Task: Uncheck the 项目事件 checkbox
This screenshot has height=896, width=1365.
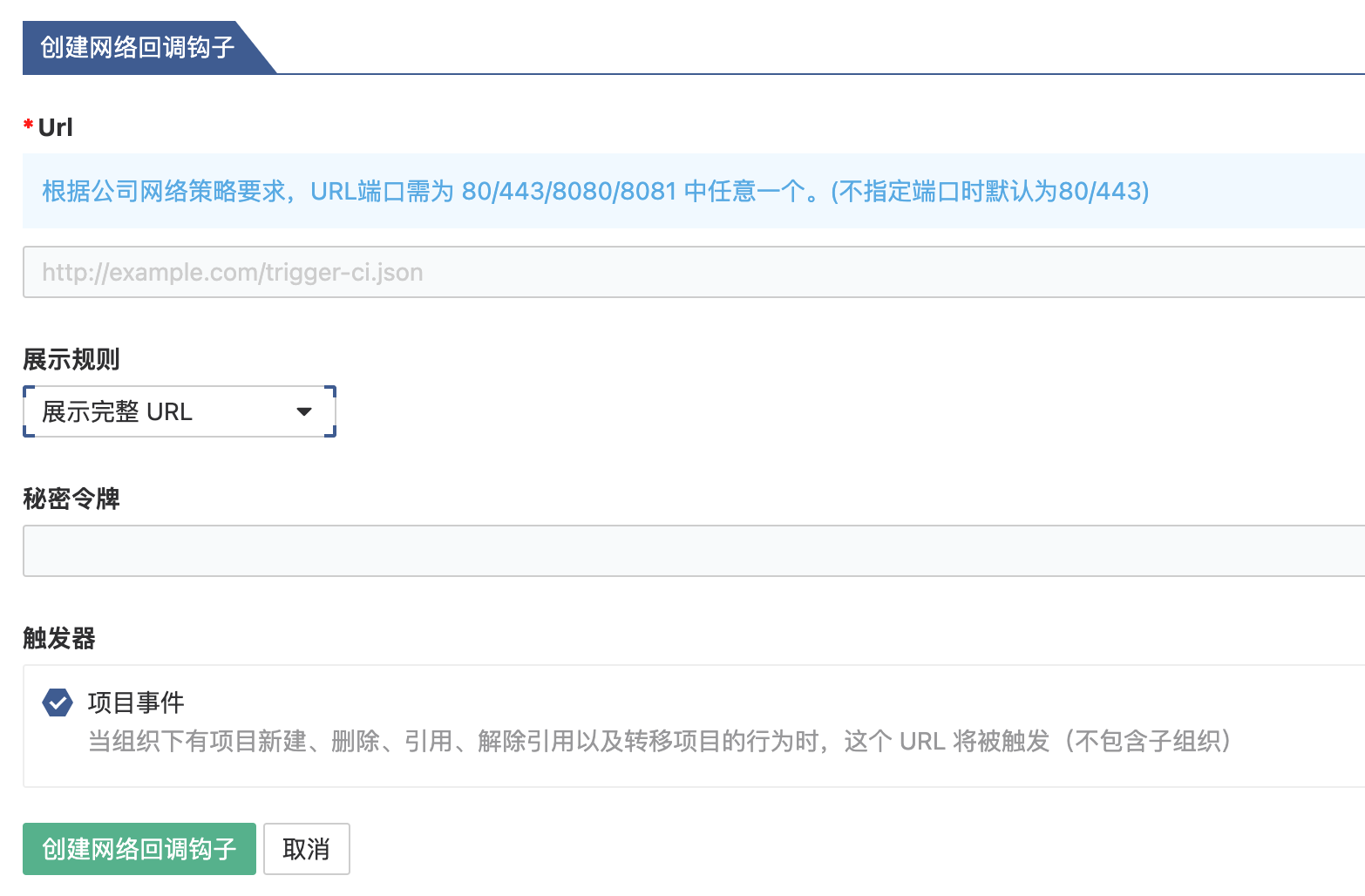Action: click(58, 703)
